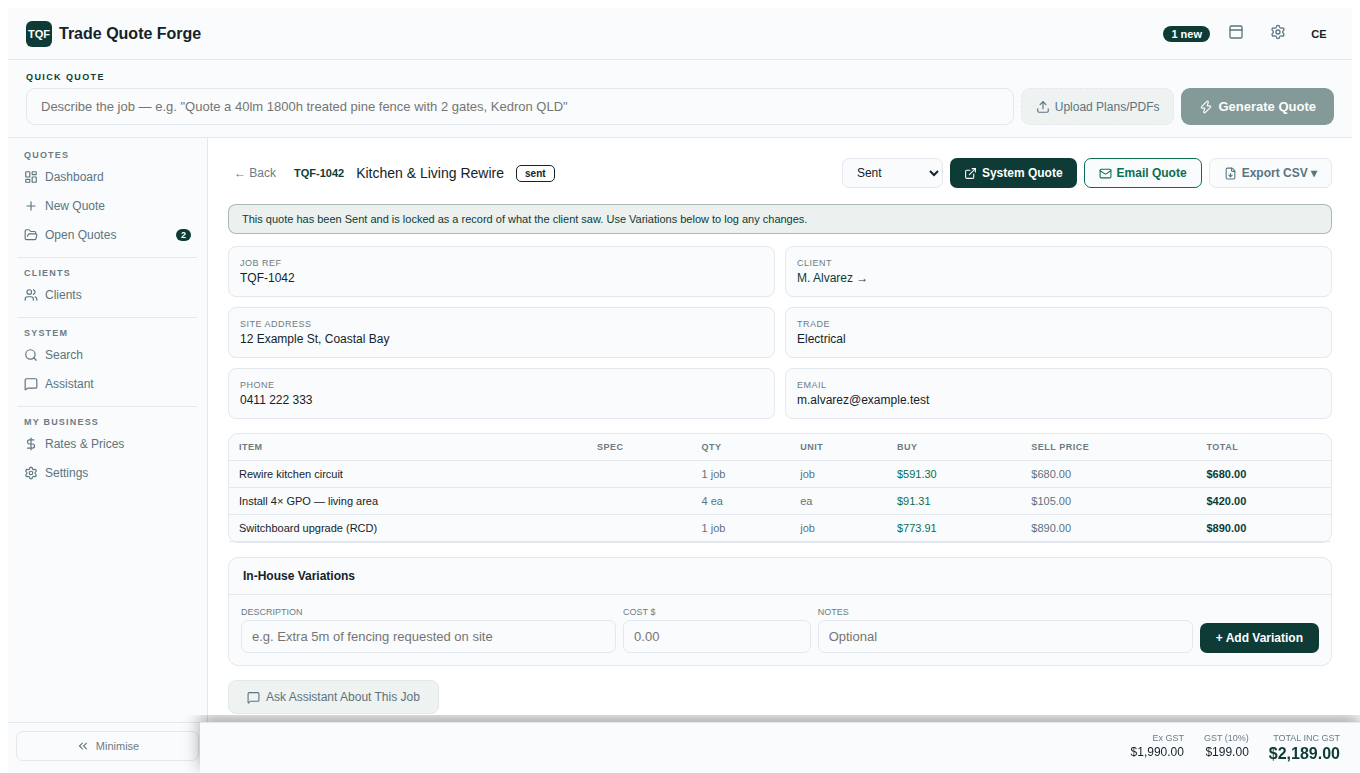Click sell price $680.00
Image resolution: width=1360 pixels, height=773 pixels.
pos(1051,474)
